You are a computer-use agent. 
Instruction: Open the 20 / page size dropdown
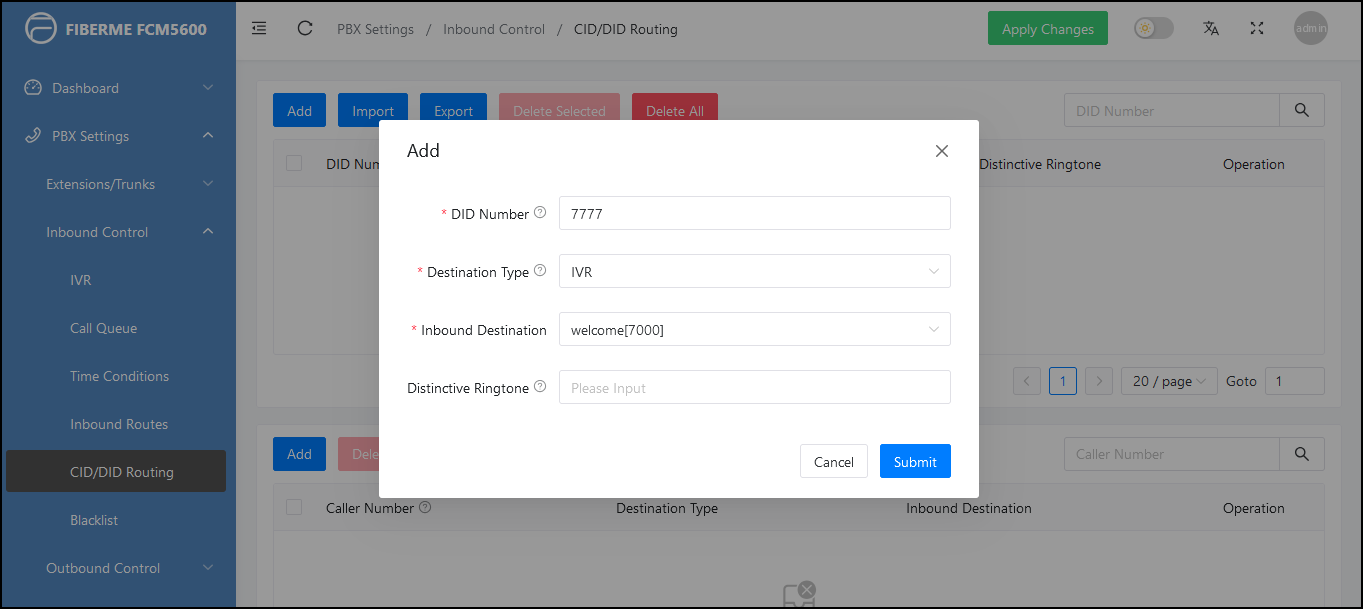pos(1169,381)
